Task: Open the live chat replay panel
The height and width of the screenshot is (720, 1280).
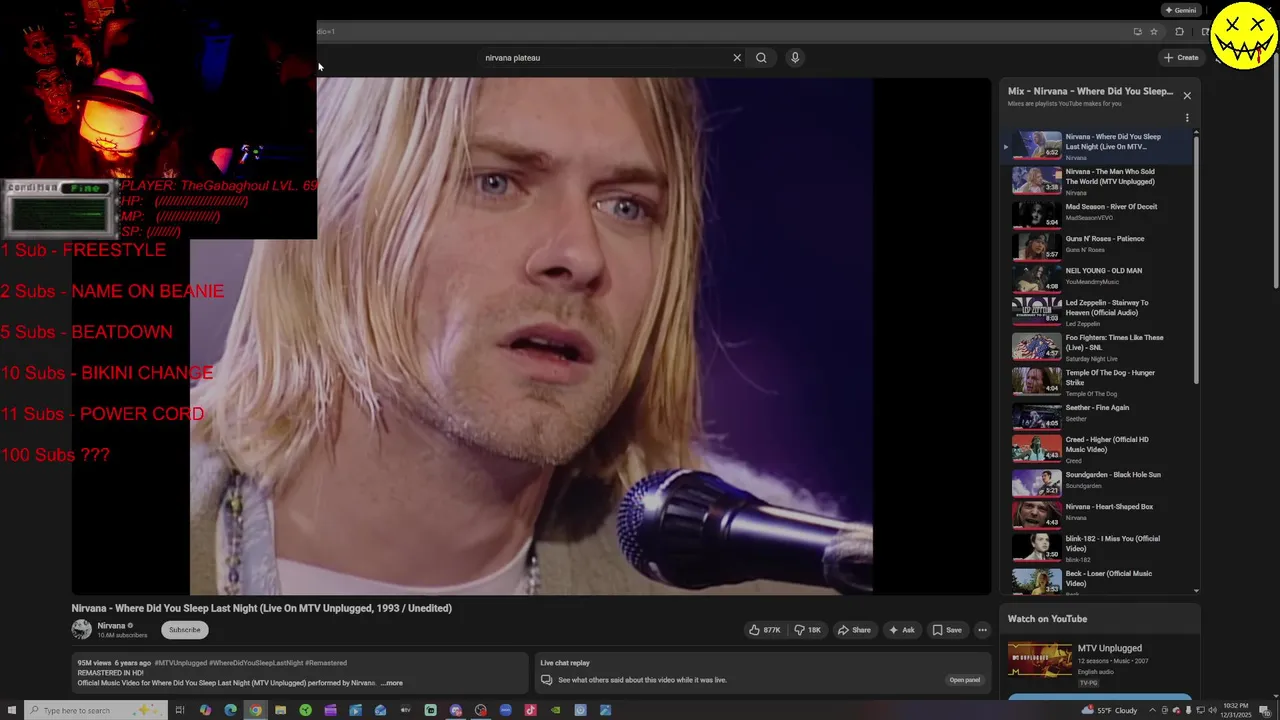Action: coord(964,680)
